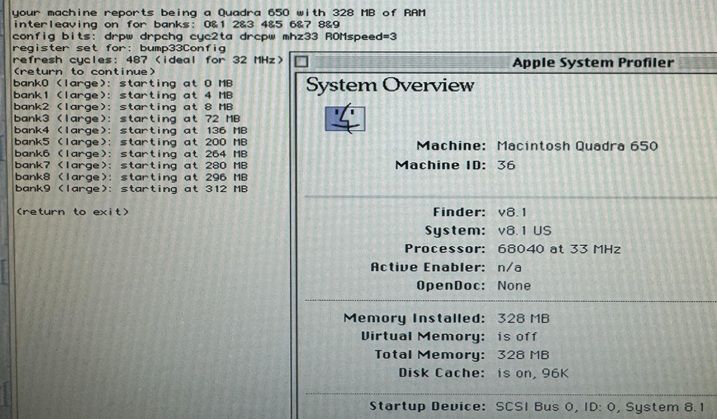Click the Machine ID value 36
This screenshot has width=717, height=419.
[x=506, y=165]
